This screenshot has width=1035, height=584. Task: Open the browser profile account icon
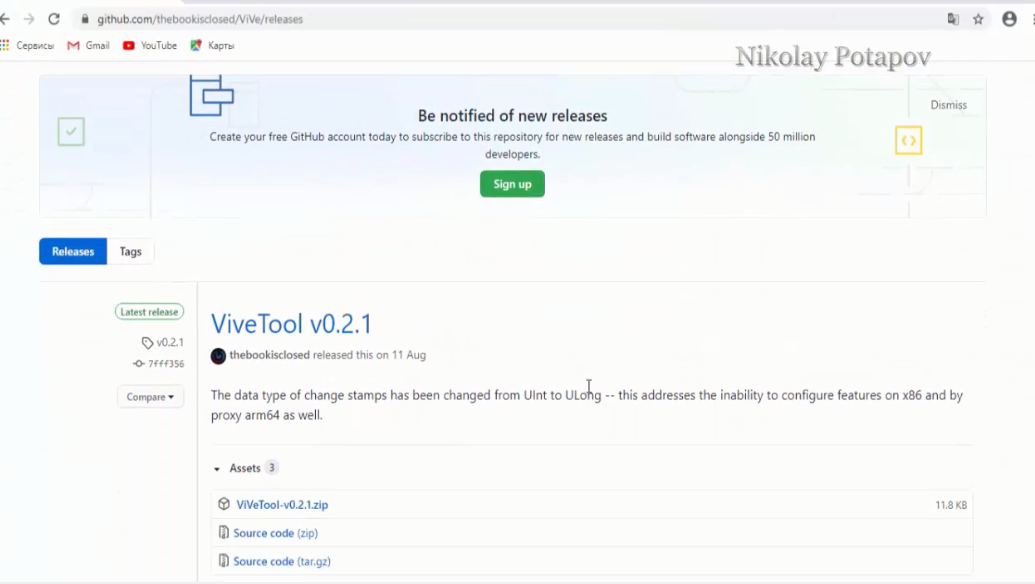pos(1009,19)
